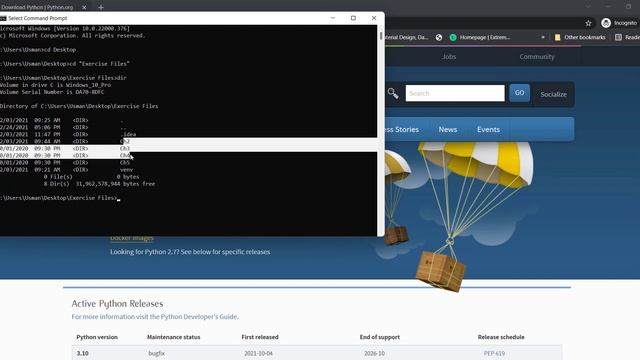Click the bugfix maintenance status cell
The image size is (640, 360).
coord(156,353)
